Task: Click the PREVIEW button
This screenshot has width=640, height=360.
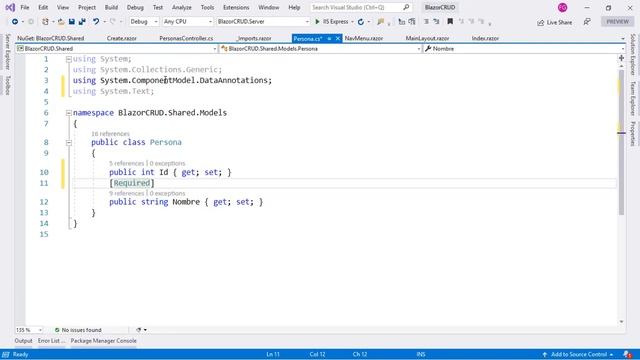Action: click(617, 22)
